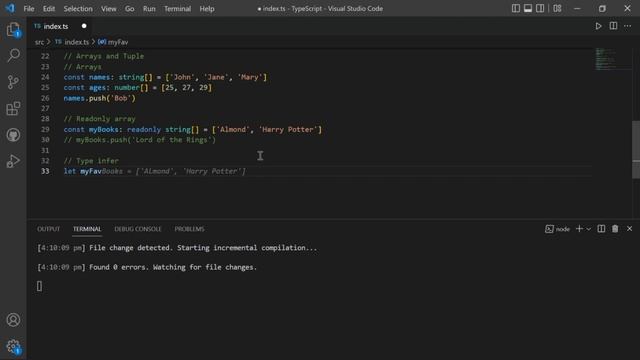This screenshot has height=360, width=640.
Task: Open the Extensions view
Action: (x=13, y=109)
